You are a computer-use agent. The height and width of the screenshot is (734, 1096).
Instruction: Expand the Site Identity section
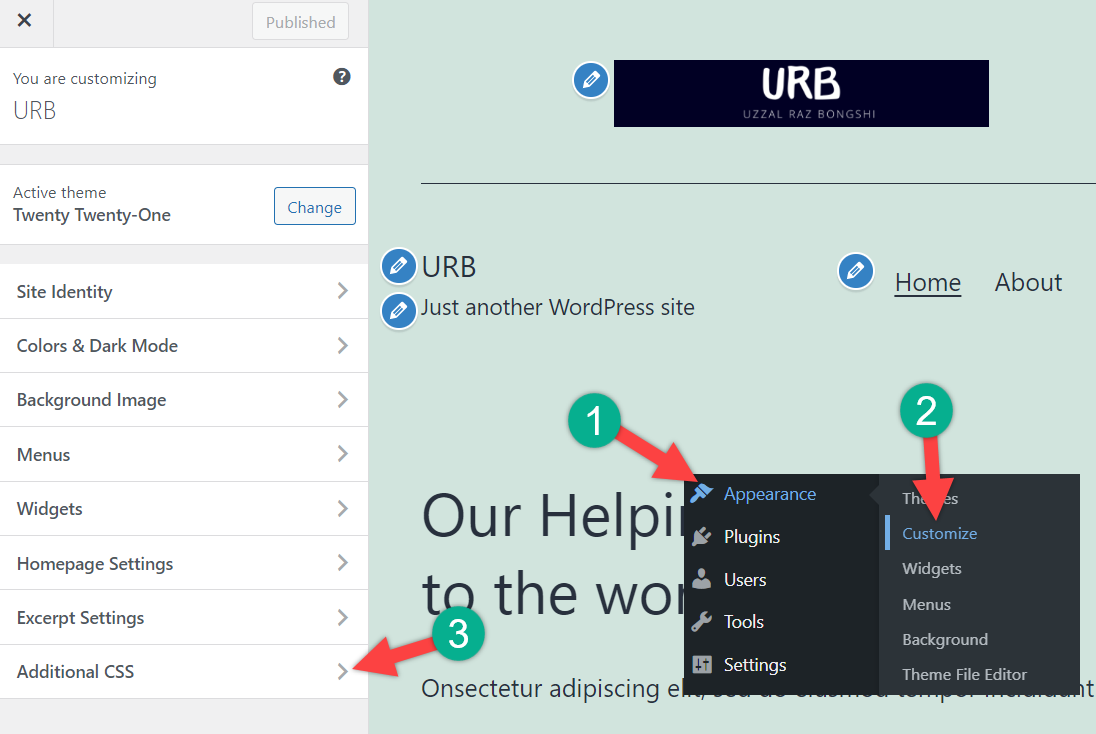184,292
